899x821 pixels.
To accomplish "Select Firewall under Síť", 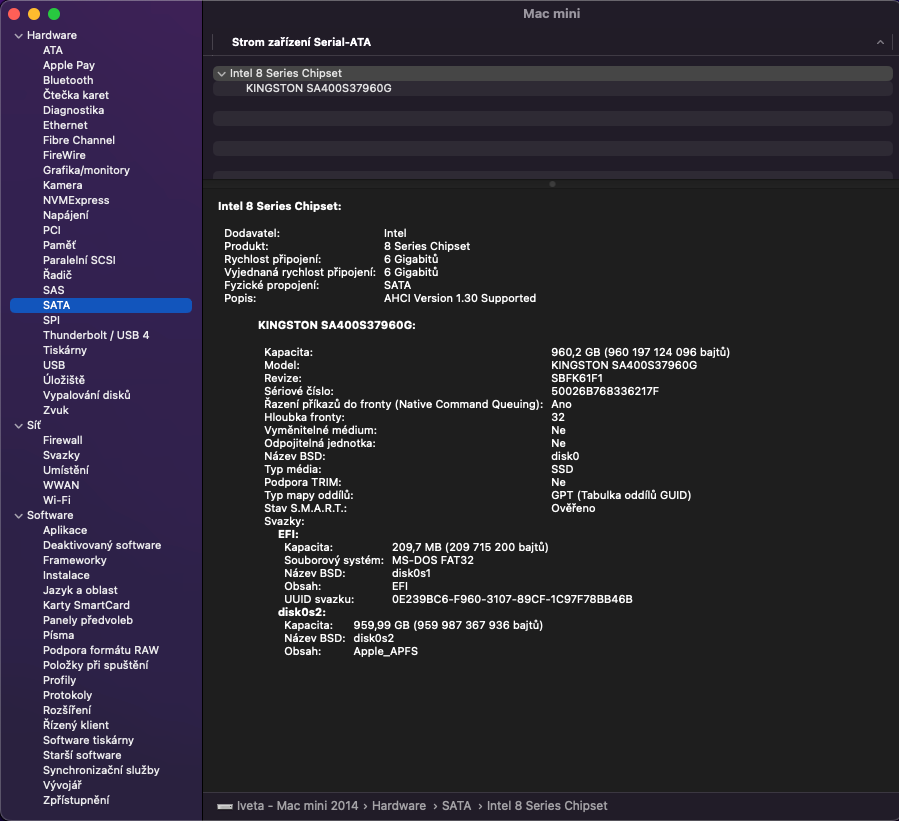I will click(62, 440).
